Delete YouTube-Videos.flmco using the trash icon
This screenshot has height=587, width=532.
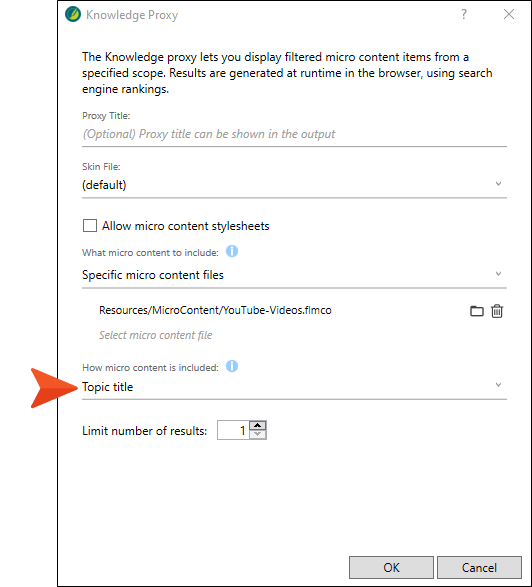pos(497,311)
